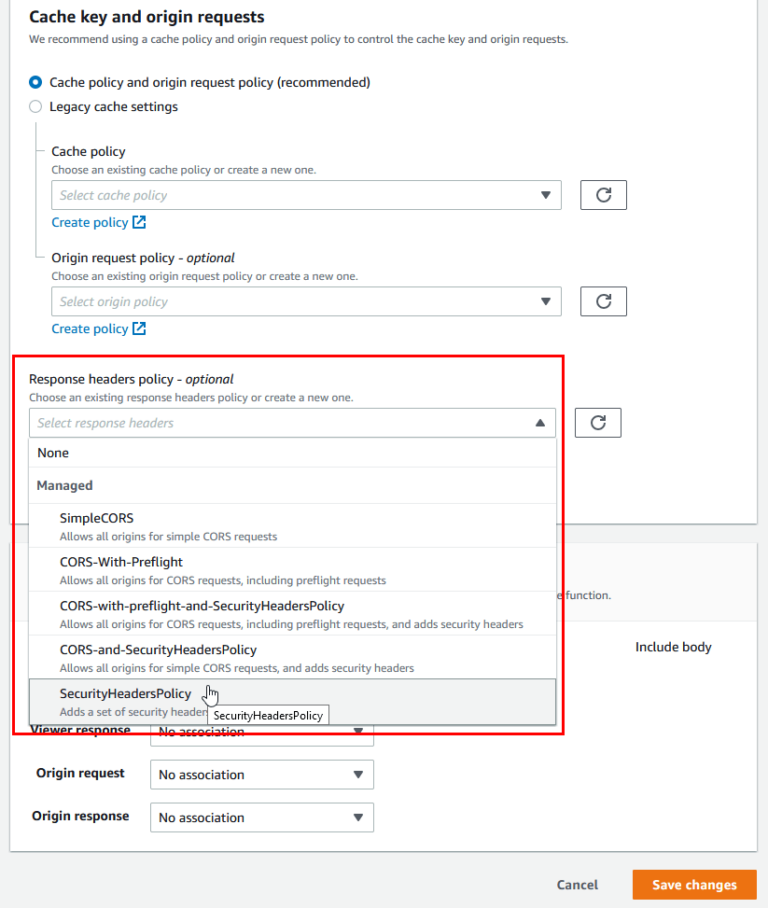Open the Origin request association dropdown
The image size is (768, 908).
262,774
